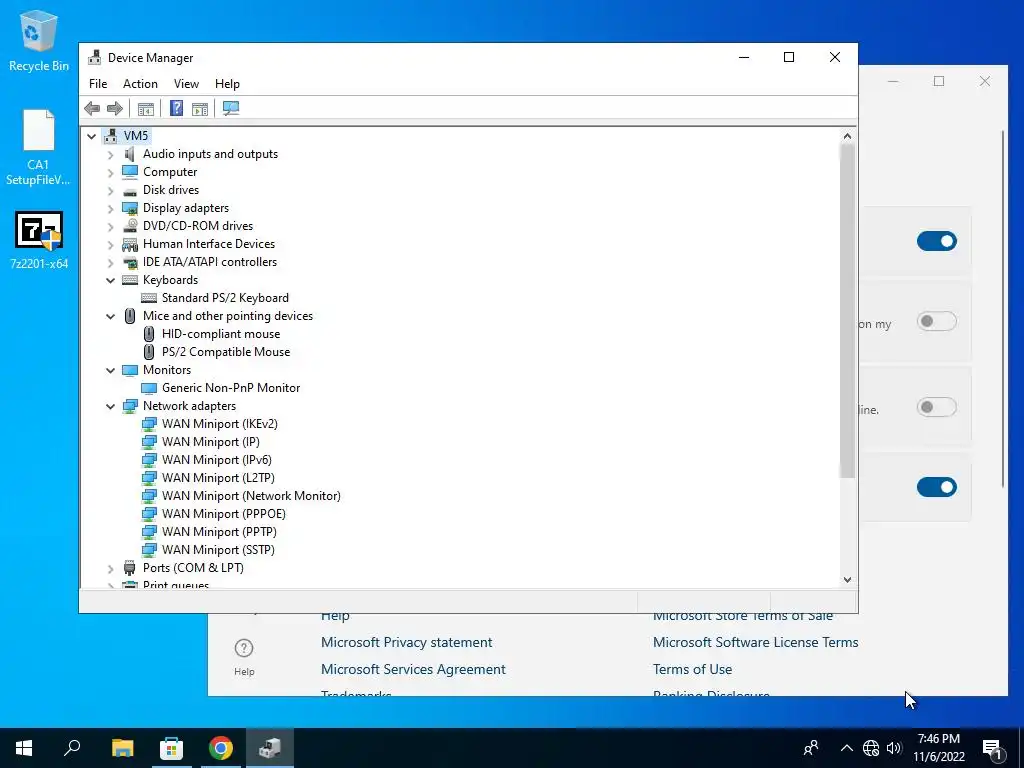Open the Terms of Use link

(x=692, y=669)
